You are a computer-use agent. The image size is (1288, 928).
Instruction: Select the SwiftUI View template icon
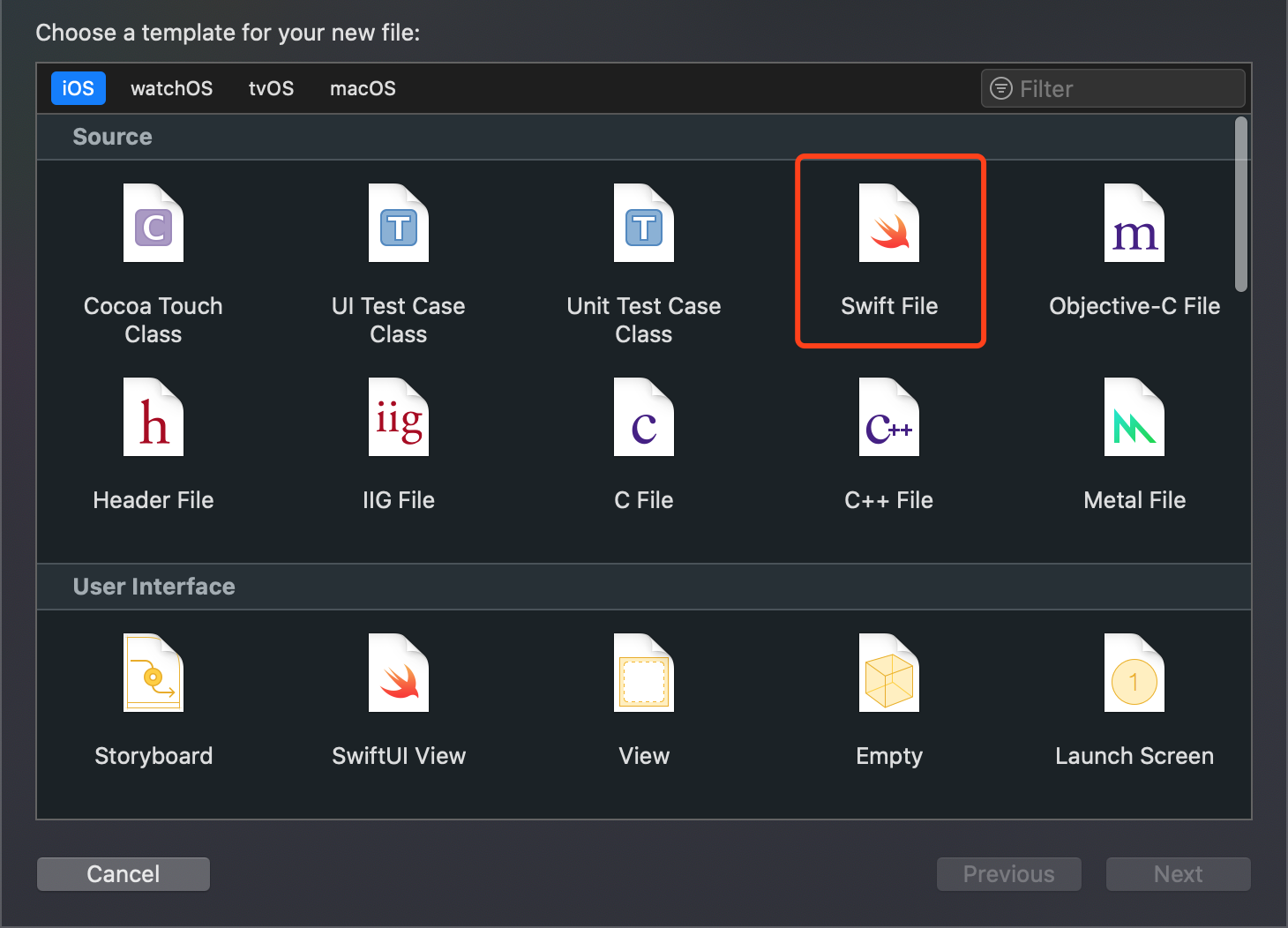[x=399, y=673]
